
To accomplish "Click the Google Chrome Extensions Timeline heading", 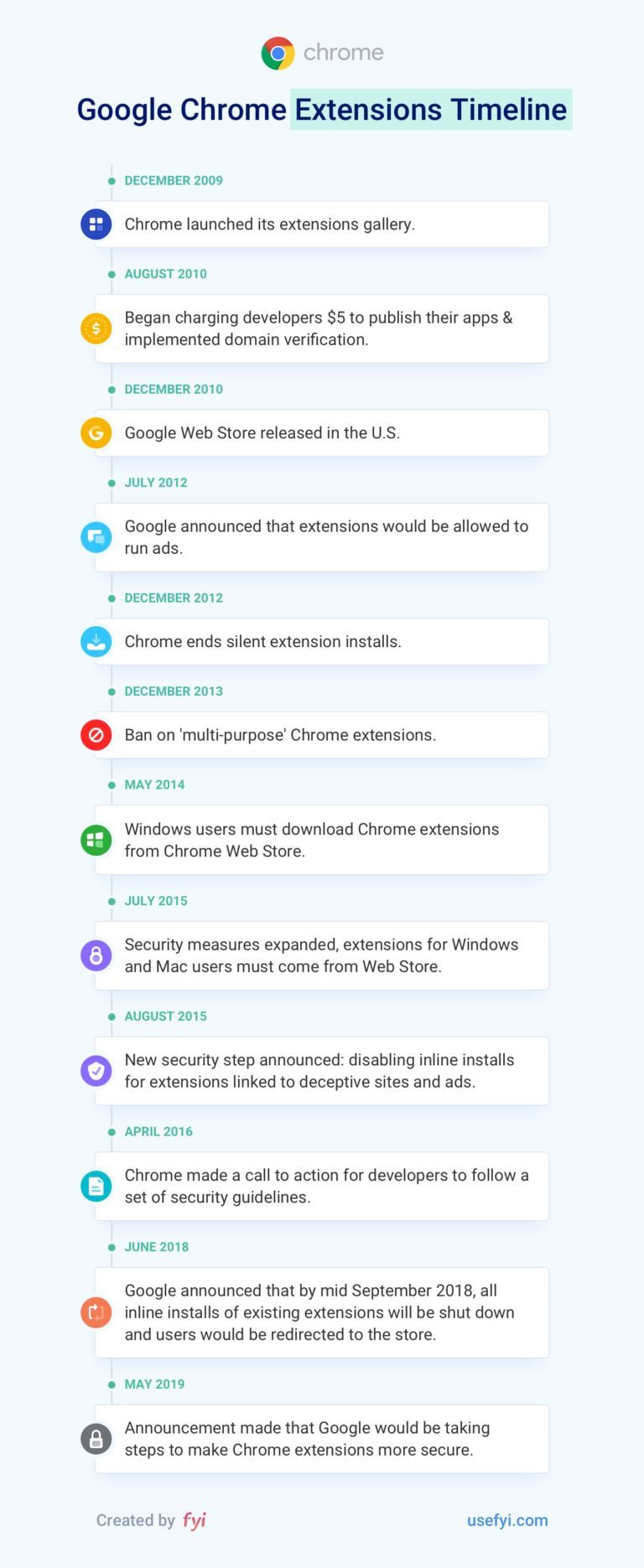I will [322, 110].
